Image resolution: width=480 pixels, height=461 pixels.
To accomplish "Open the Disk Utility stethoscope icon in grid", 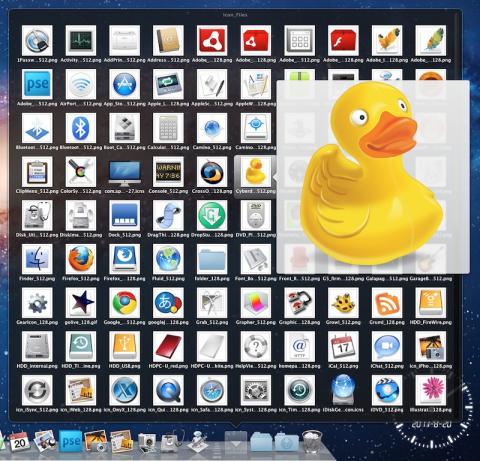I will [37, 215].
